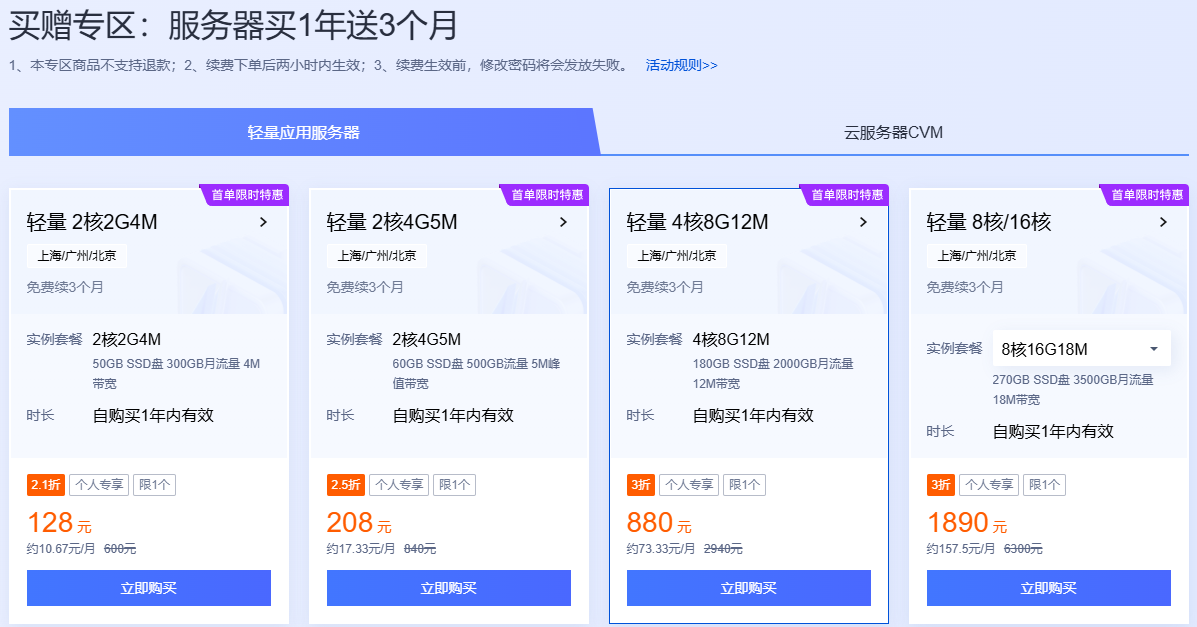The height and width of the screenshot is (627, 1197).
Task: Click the struck-through 6300元 original price
Action: pyautogui.click(x=1023, y=549)
